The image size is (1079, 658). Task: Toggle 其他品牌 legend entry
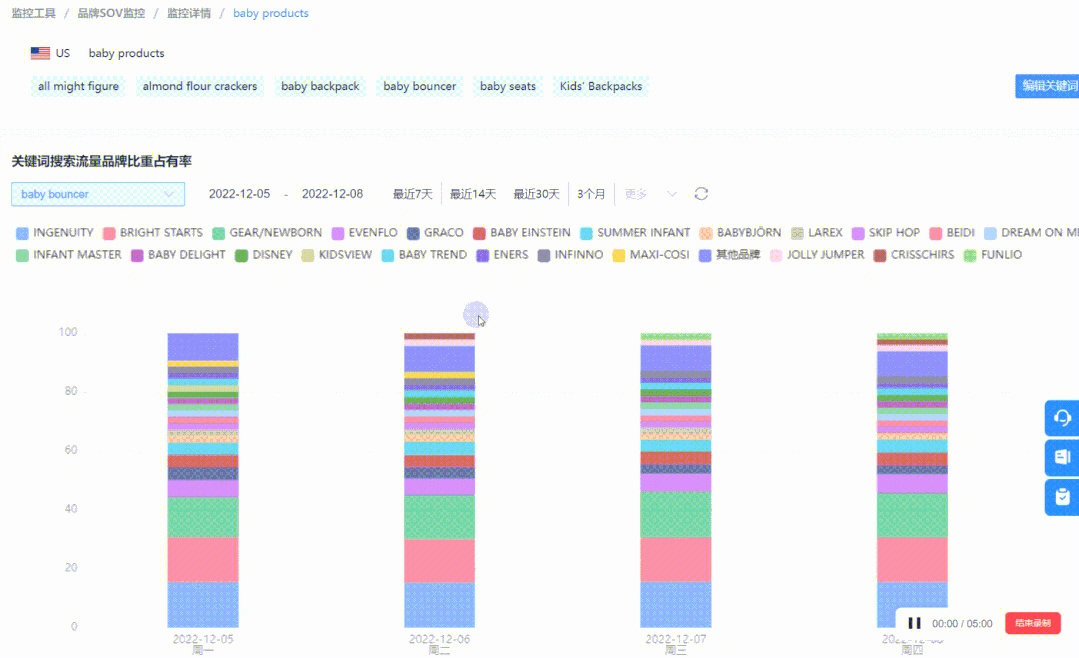(729, 255)
